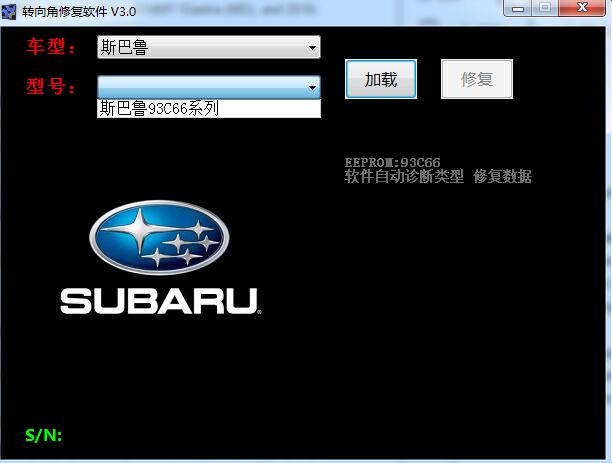Viewport: 612px width, 463px height.
Task: Collapse the open 型号 combo box
Action: tap(209, 87)
